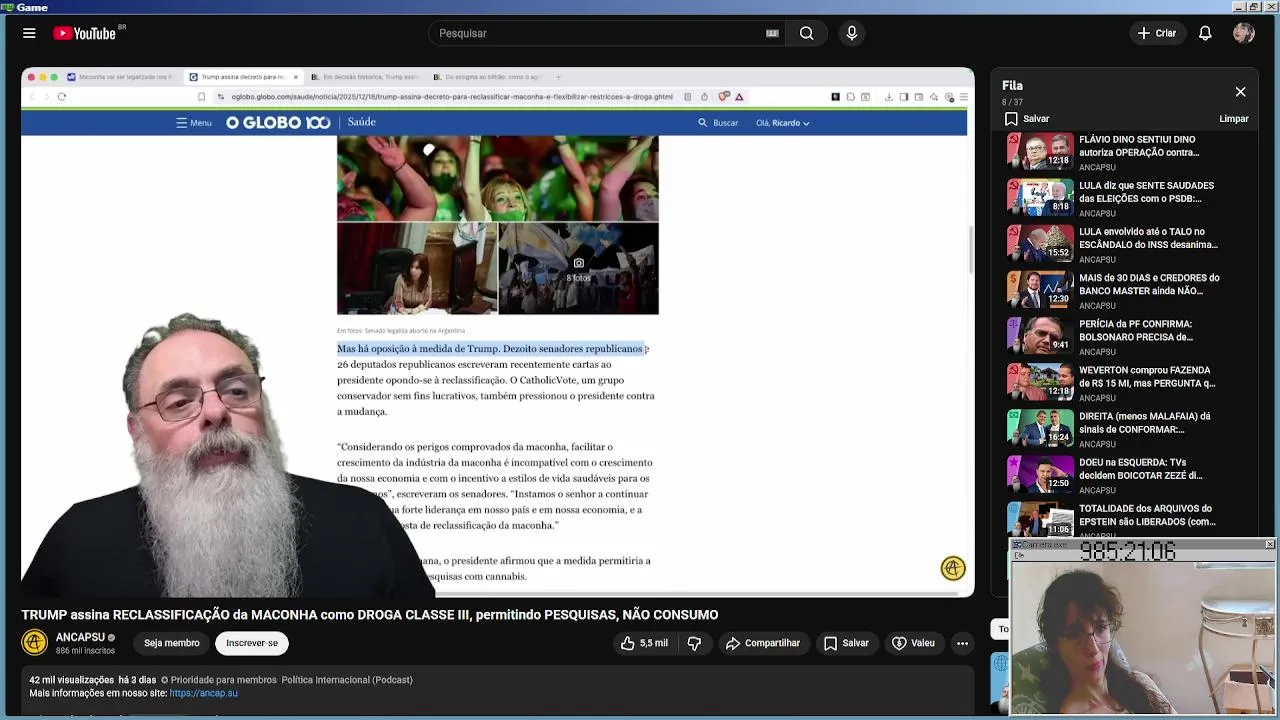Viewport: 1280px width, 720px height.
Task: Open the account avatar menu
Action: [1244, 33]
